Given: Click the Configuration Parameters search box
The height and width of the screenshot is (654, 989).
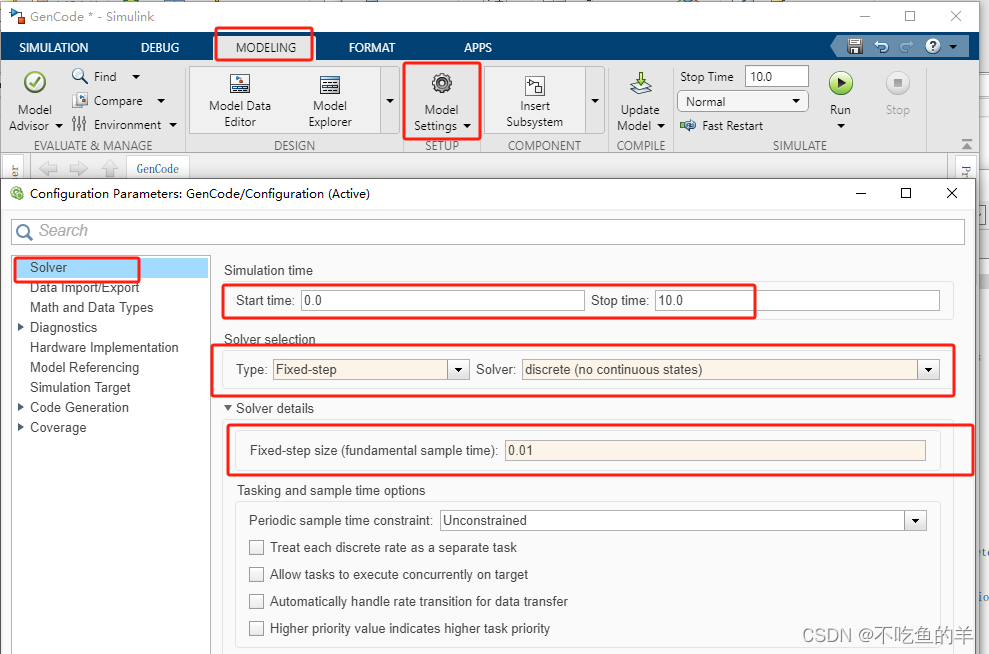Looking at the screenshot, I should [488, 231].
